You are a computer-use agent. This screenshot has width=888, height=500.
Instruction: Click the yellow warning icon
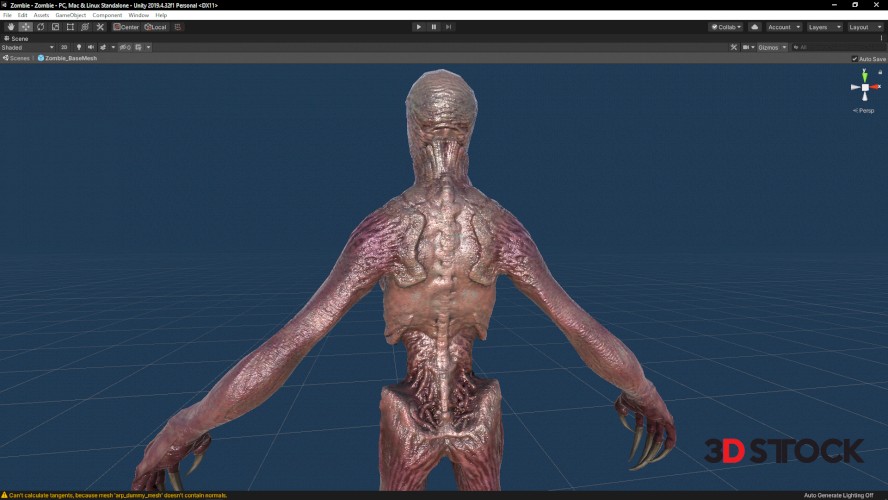click(x=5, y=495)
